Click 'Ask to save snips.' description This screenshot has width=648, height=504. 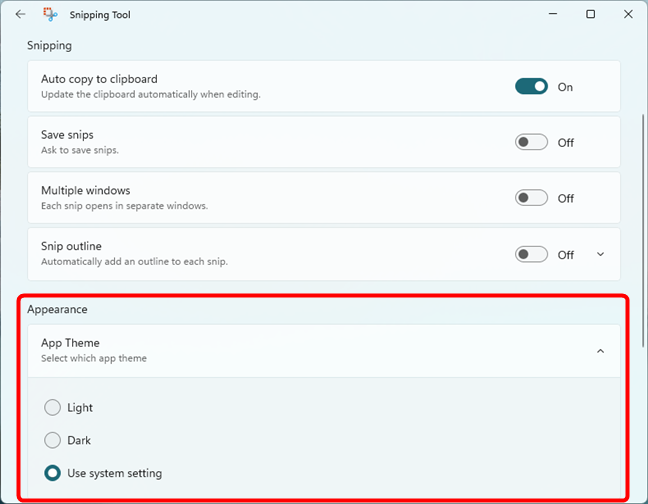pyautogui.click(x=80, y=150)
